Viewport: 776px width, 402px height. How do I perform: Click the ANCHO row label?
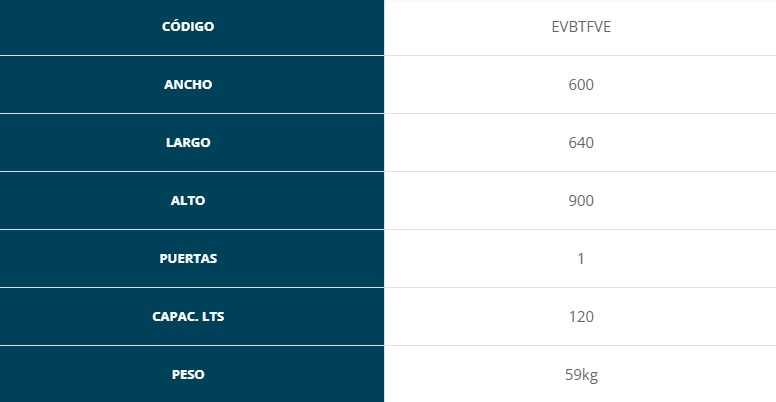[x=188, y=85]
